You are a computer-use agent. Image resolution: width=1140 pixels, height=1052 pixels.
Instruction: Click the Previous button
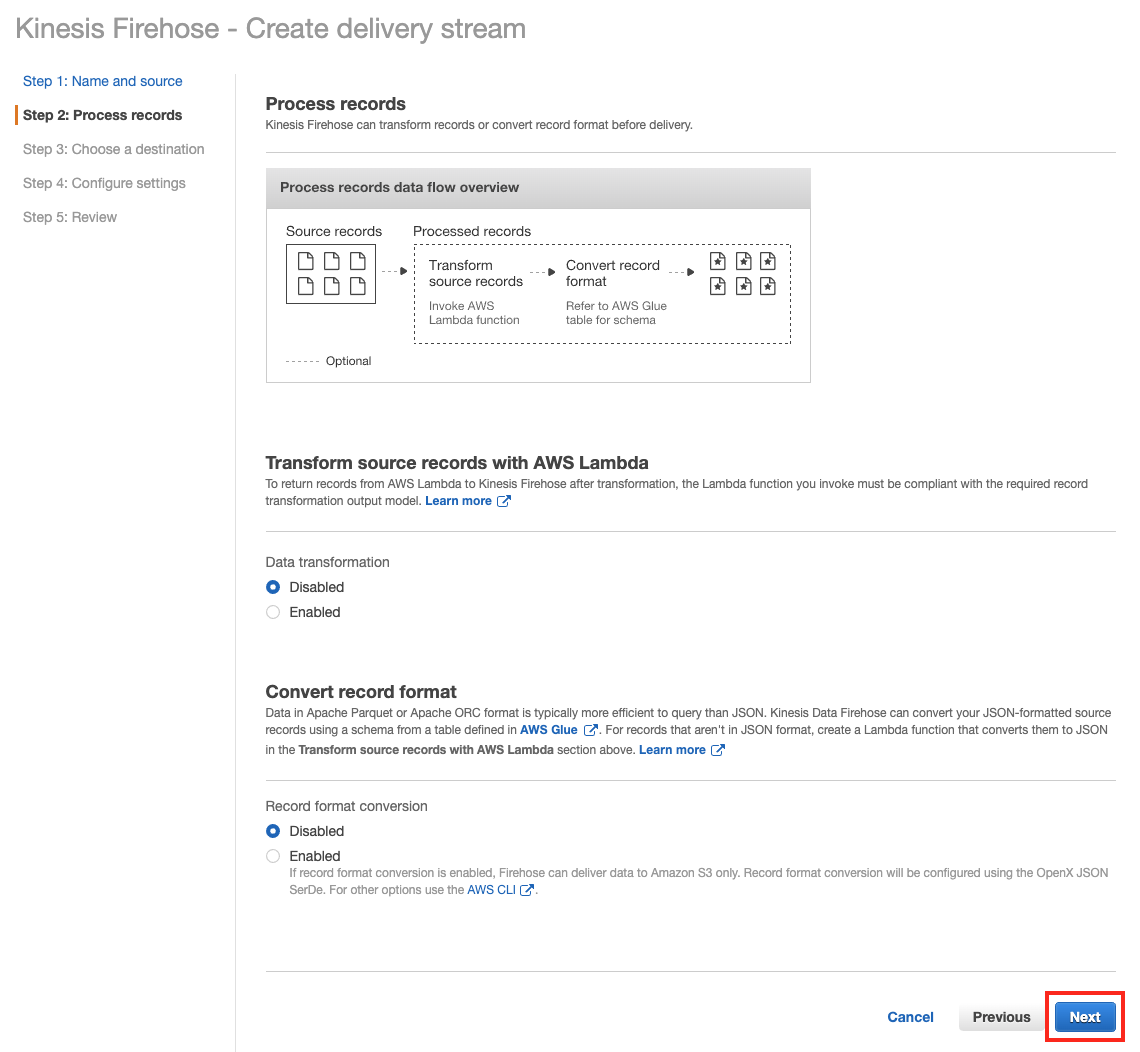click(1001, 1017)
